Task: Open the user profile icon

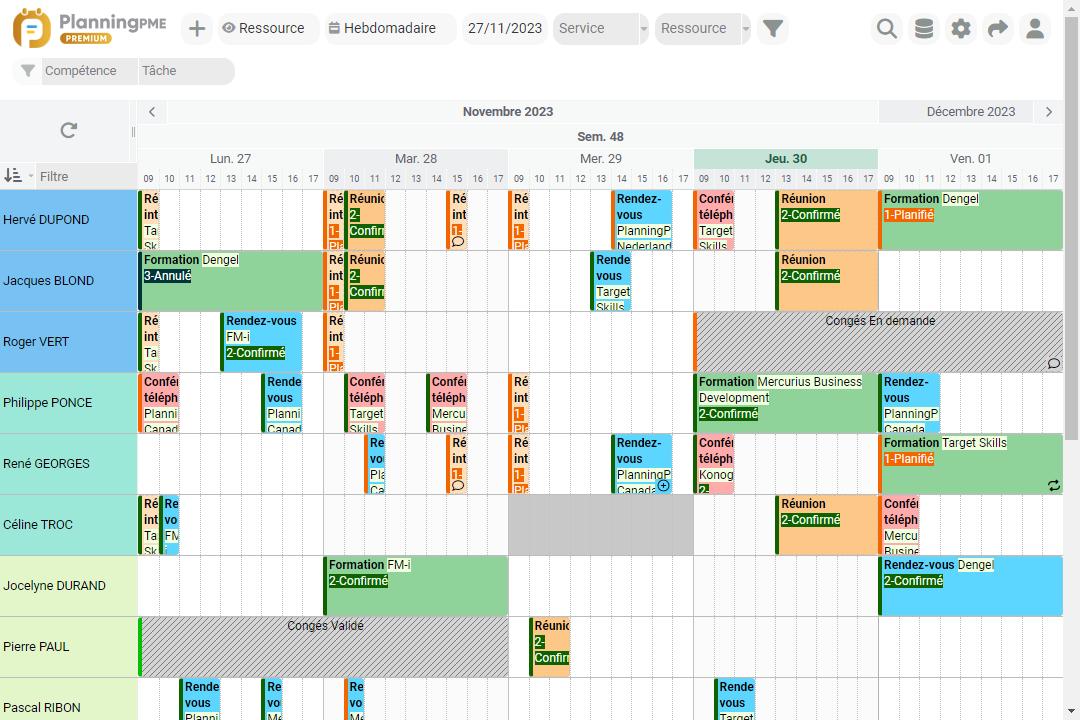Action: [x=1035, y=28]
